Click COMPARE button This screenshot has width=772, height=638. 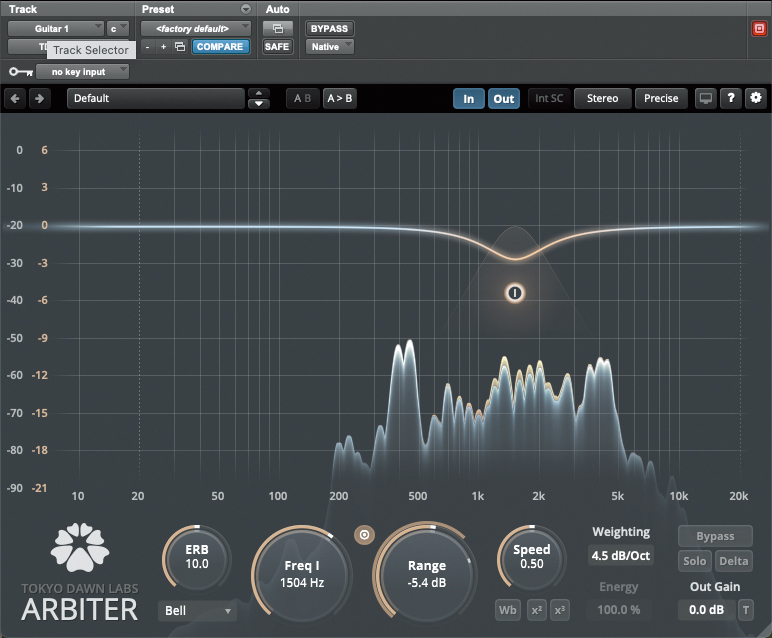(x=220, y=47)
